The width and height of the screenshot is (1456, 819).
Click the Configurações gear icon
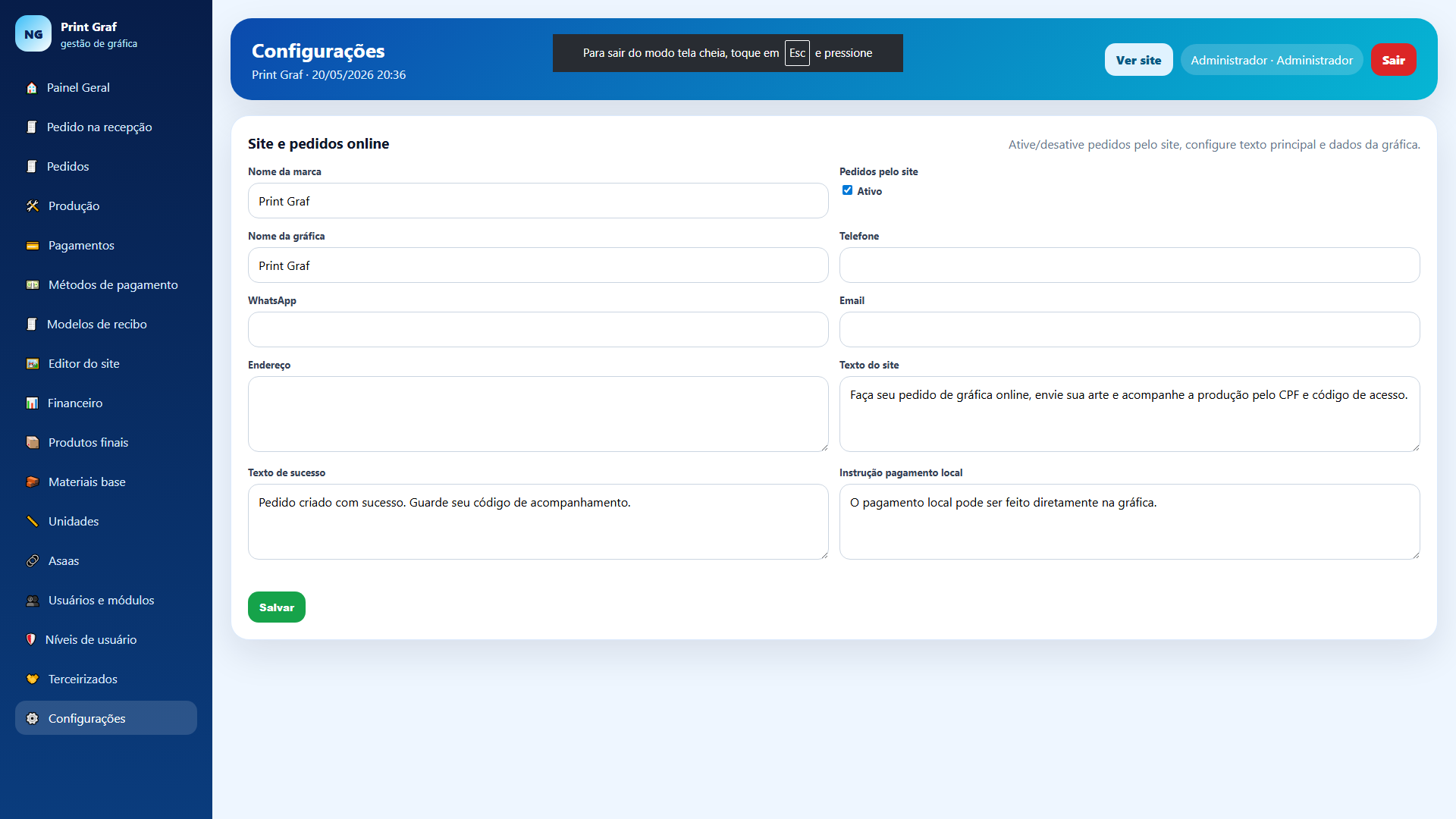(x=33, y=719)
